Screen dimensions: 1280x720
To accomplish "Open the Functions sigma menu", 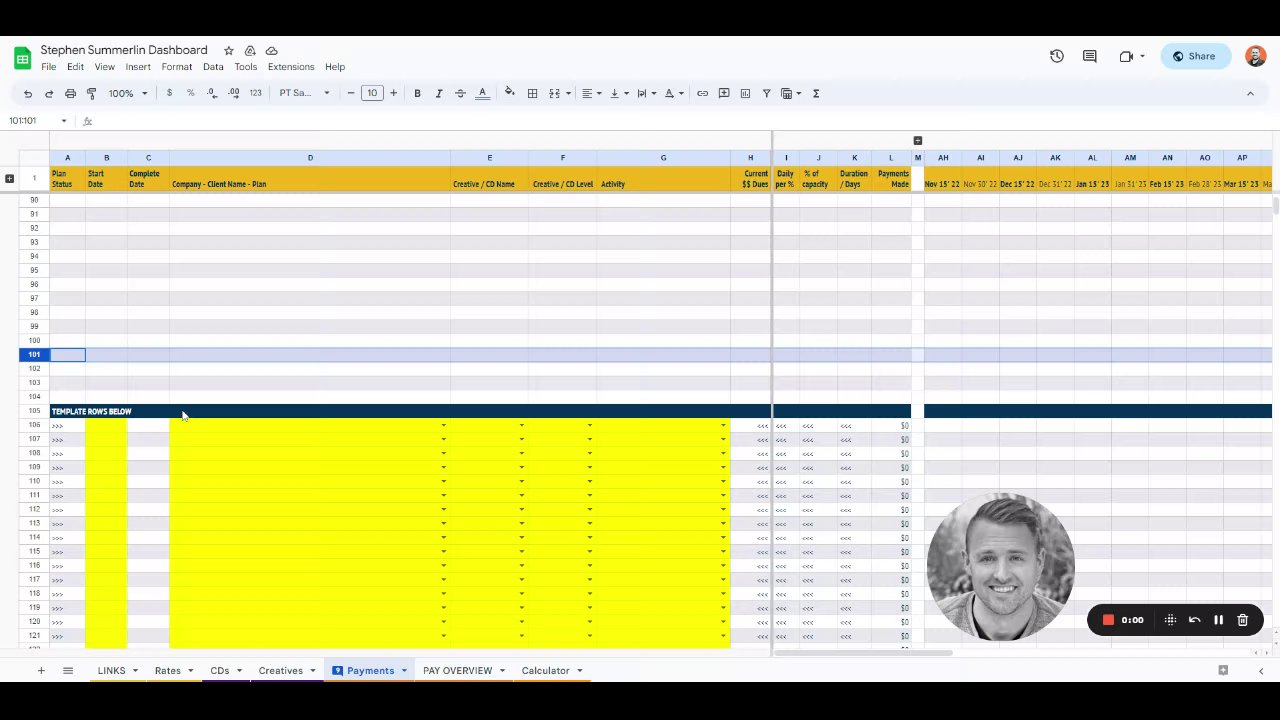I will point(816,93).
